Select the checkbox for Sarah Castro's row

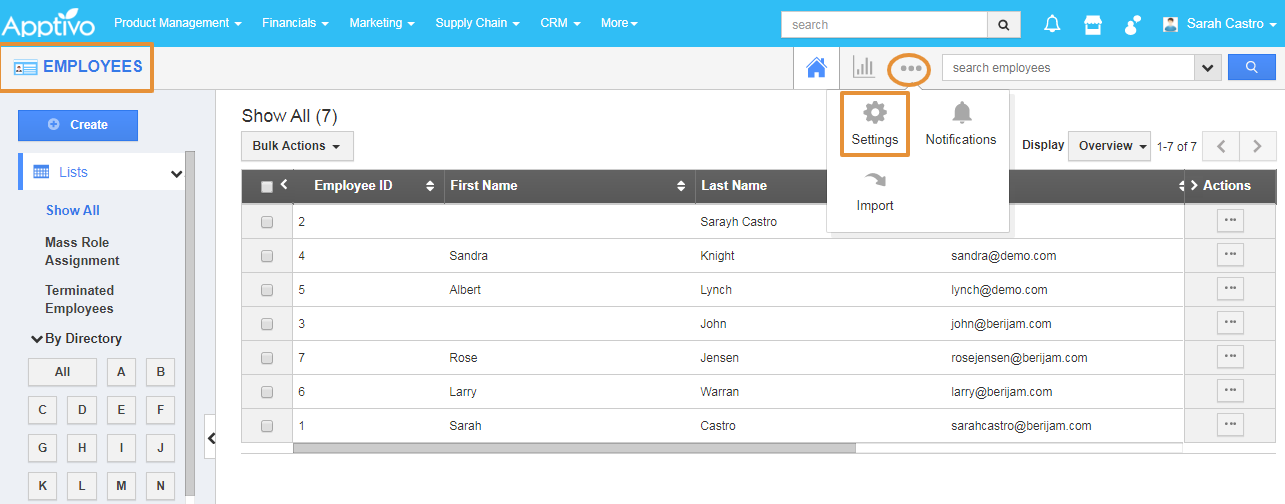coord(267,426)
